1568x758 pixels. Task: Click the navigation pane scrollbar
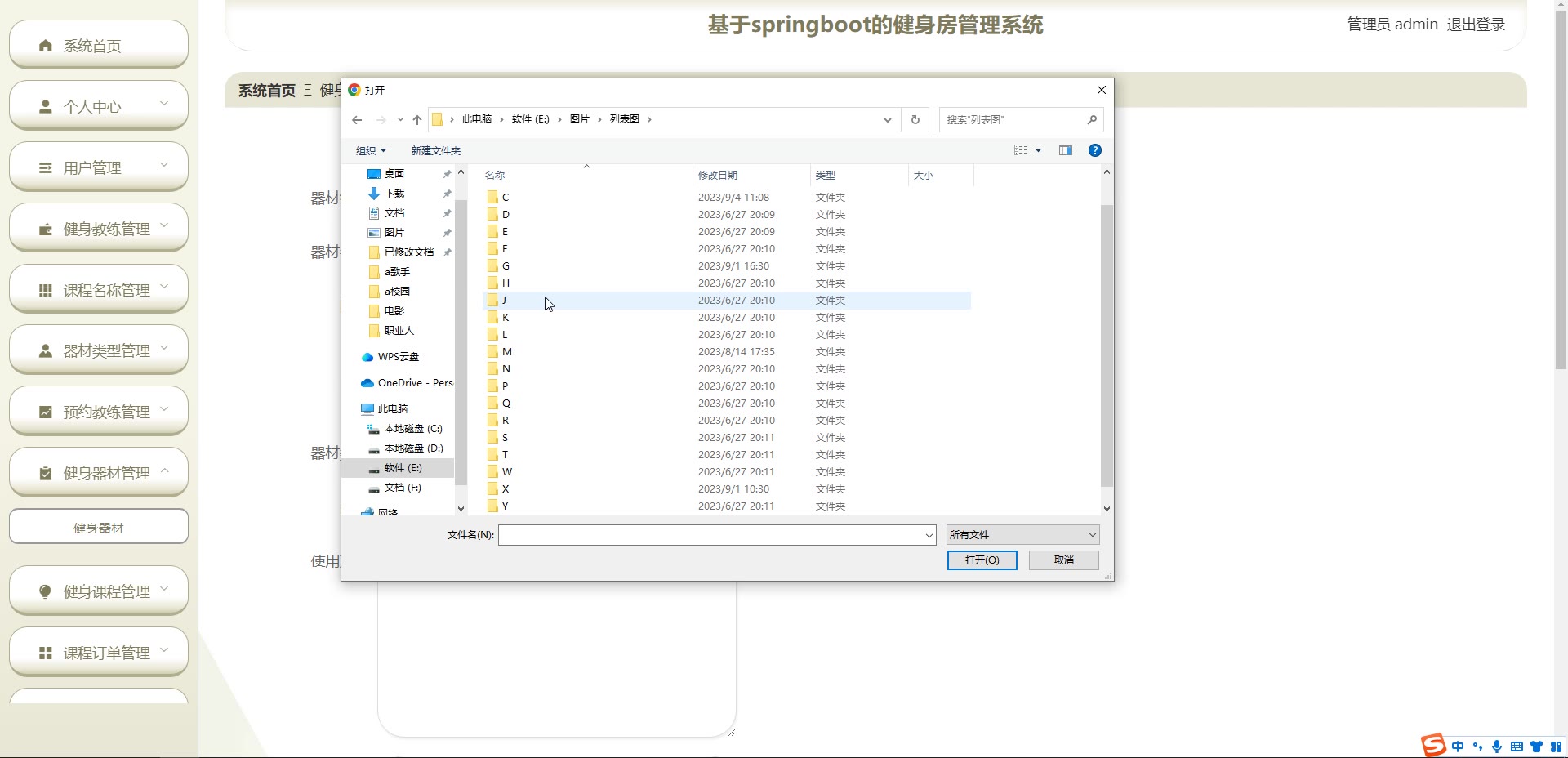[x=461, y=343]
